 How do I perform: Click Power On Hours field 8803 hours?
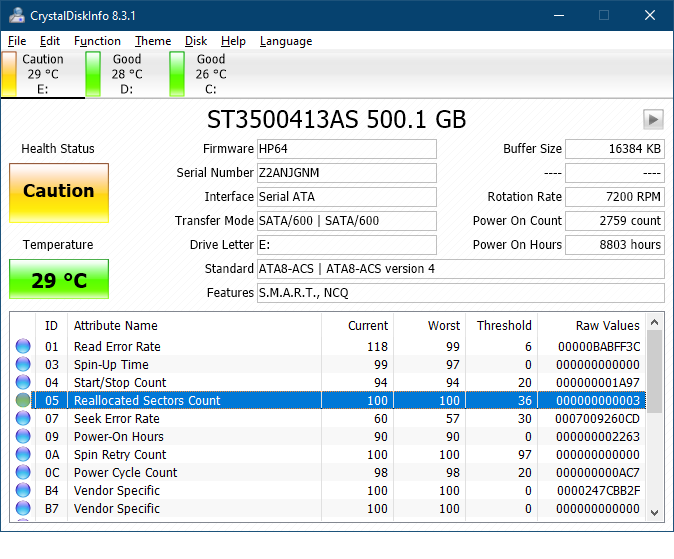tap(615, 245)
